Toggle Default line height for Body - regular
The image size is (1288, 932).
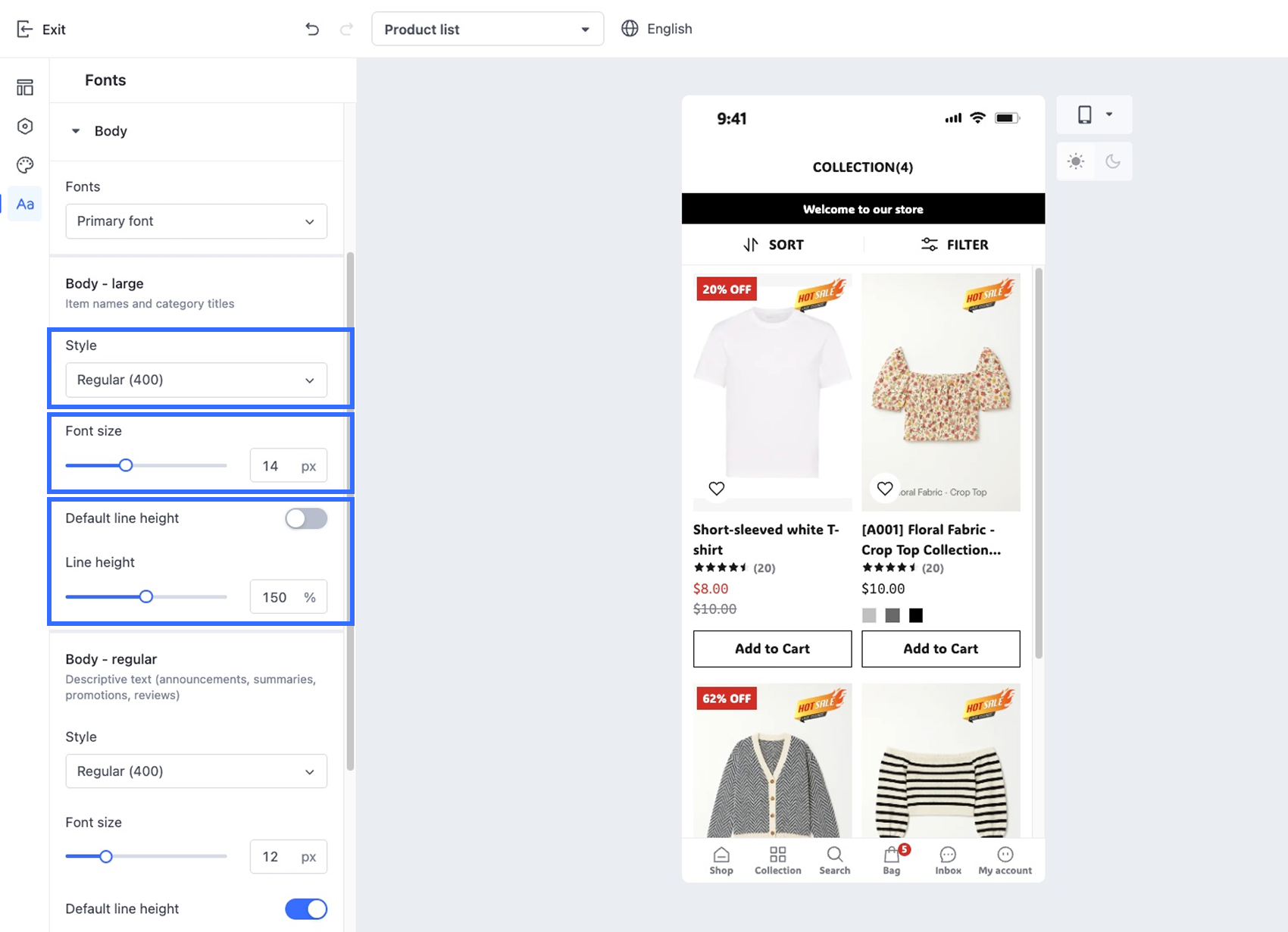(306, 909)
